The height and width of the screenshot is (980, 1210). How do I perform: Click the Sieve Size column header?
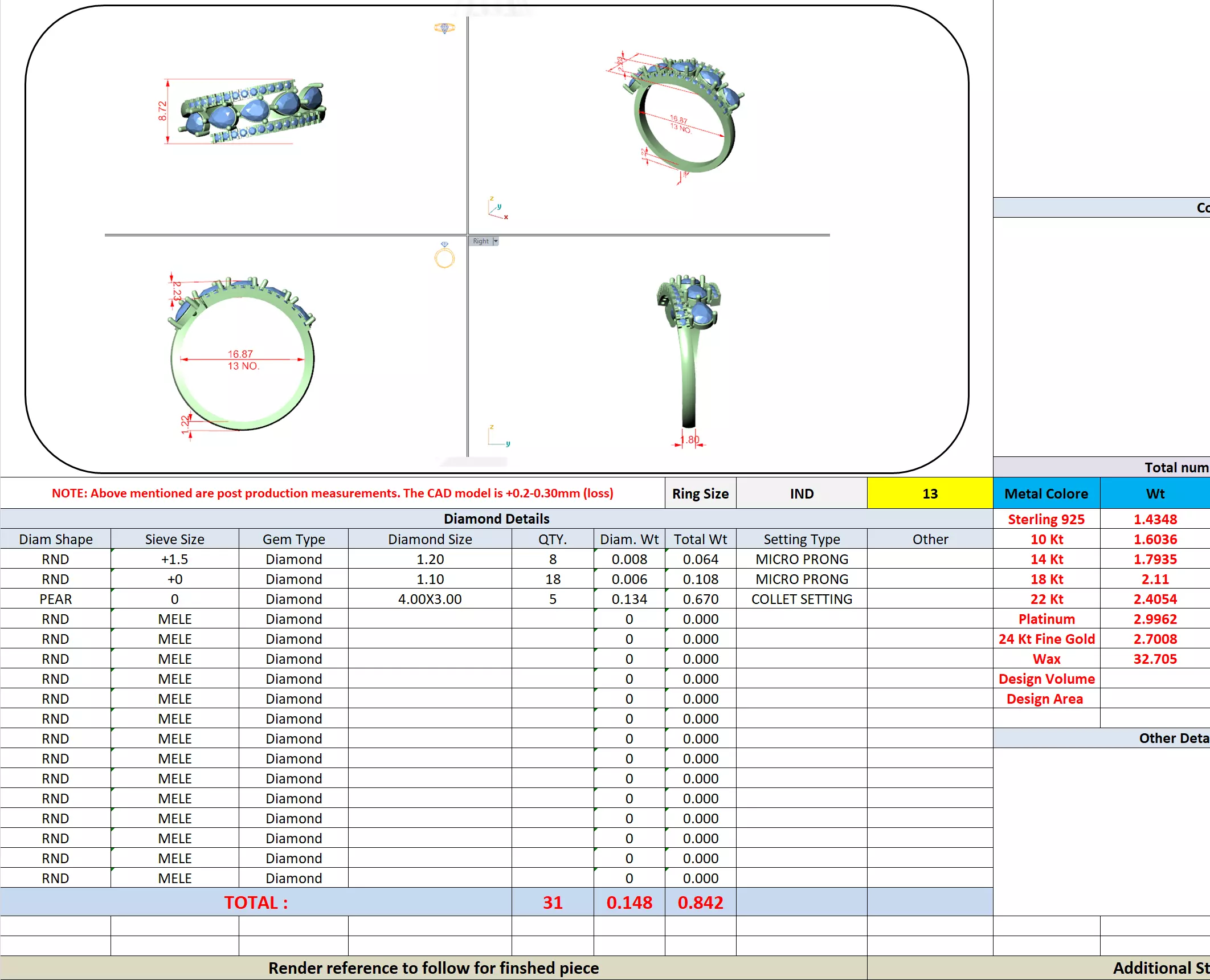click(x=174, y=539)
